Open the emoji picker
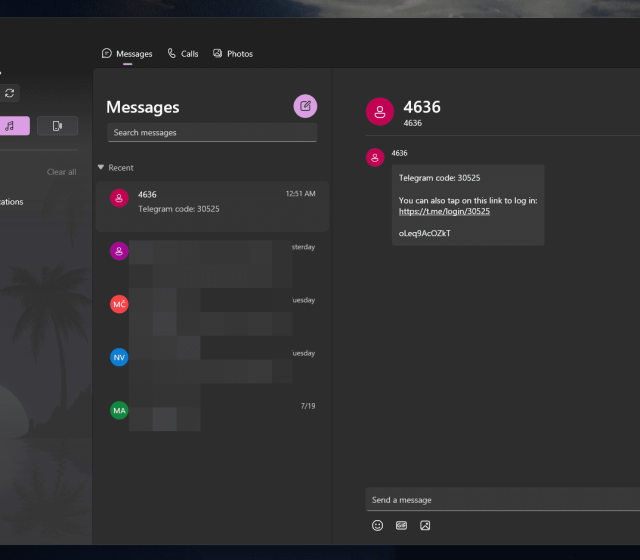 click(x=377, y=525)
